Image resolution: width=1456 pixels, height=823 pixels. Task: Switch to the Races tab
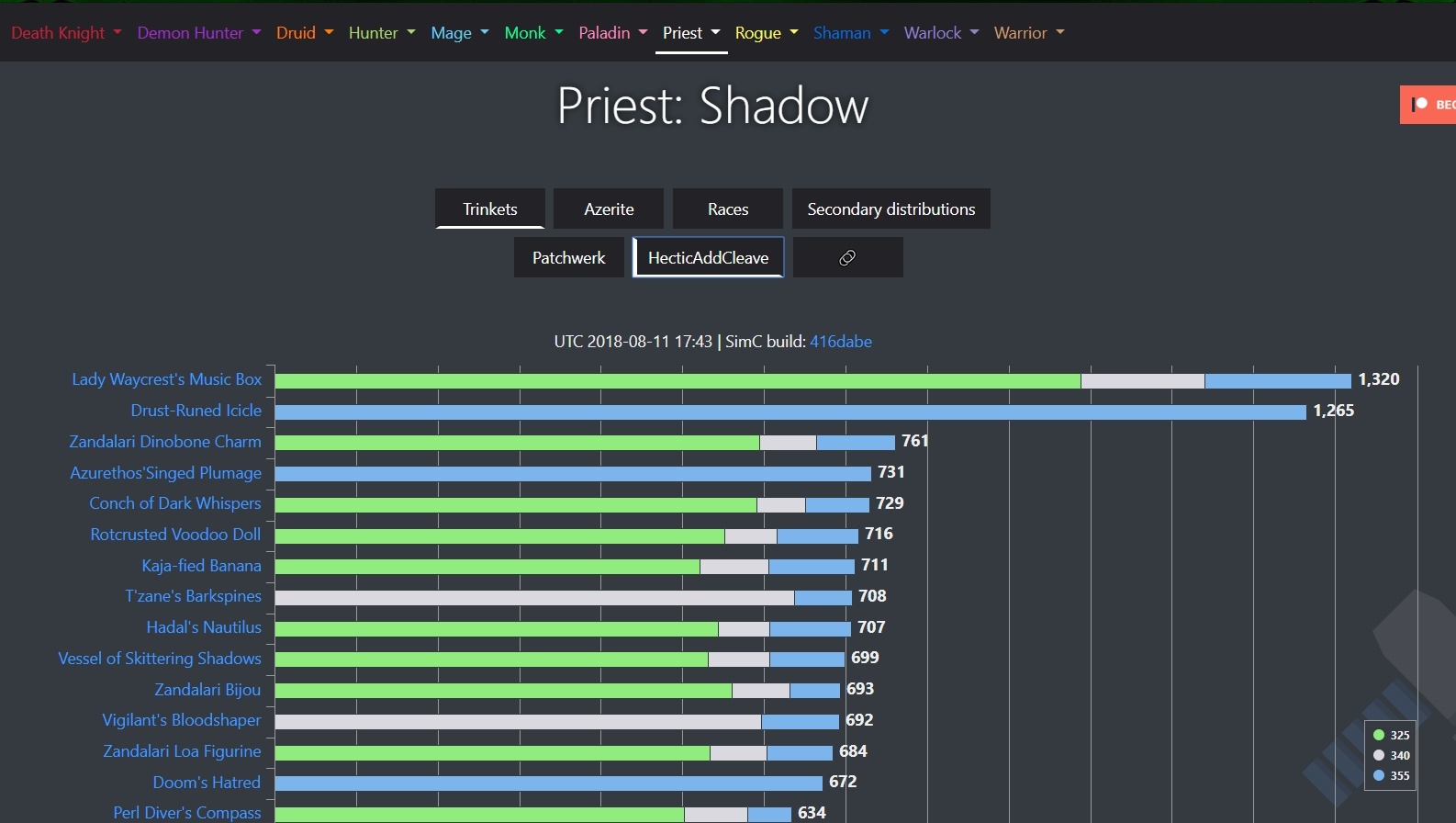tap(728, 209)
